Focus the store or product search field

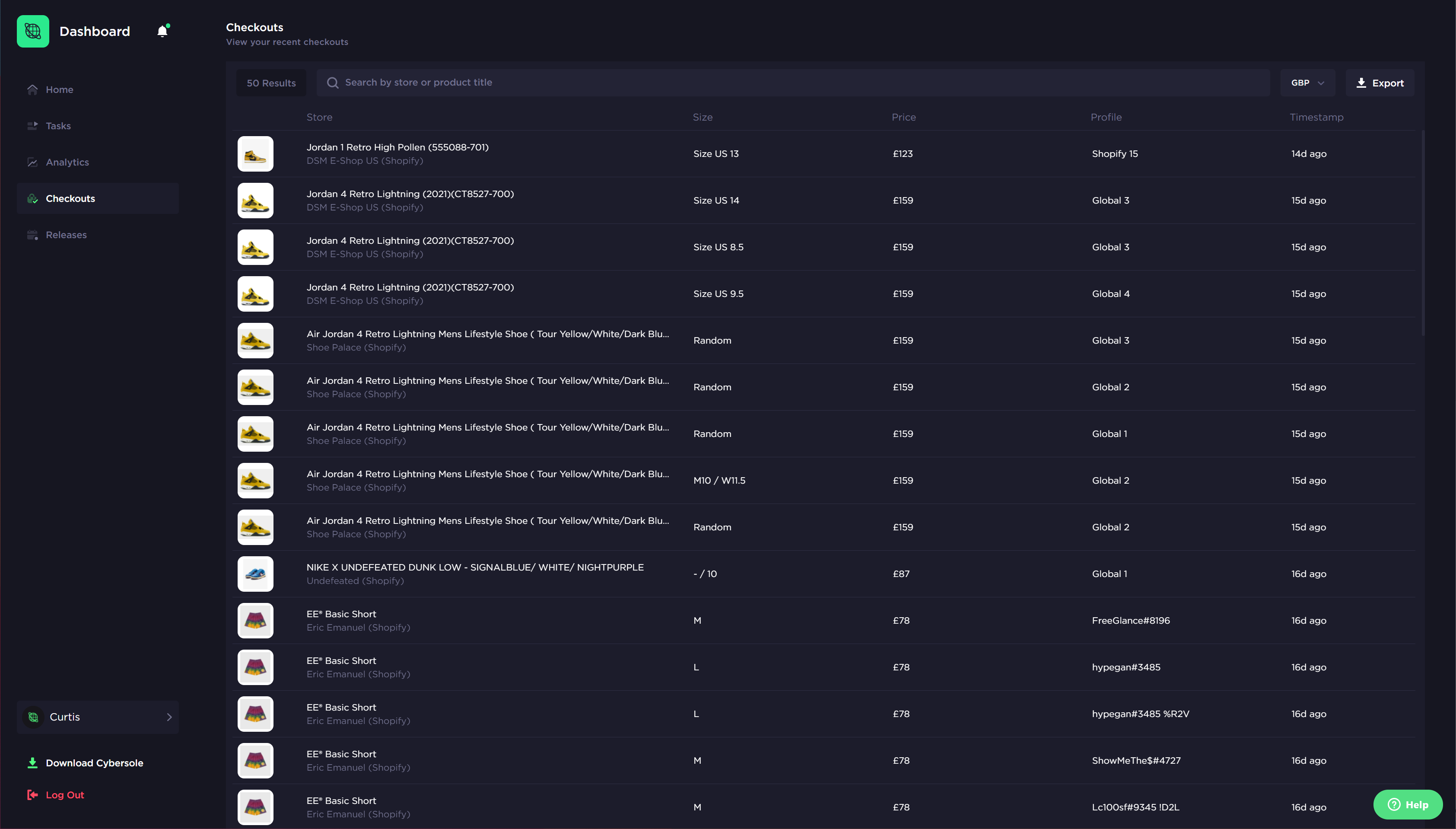[x=793, y=83]
